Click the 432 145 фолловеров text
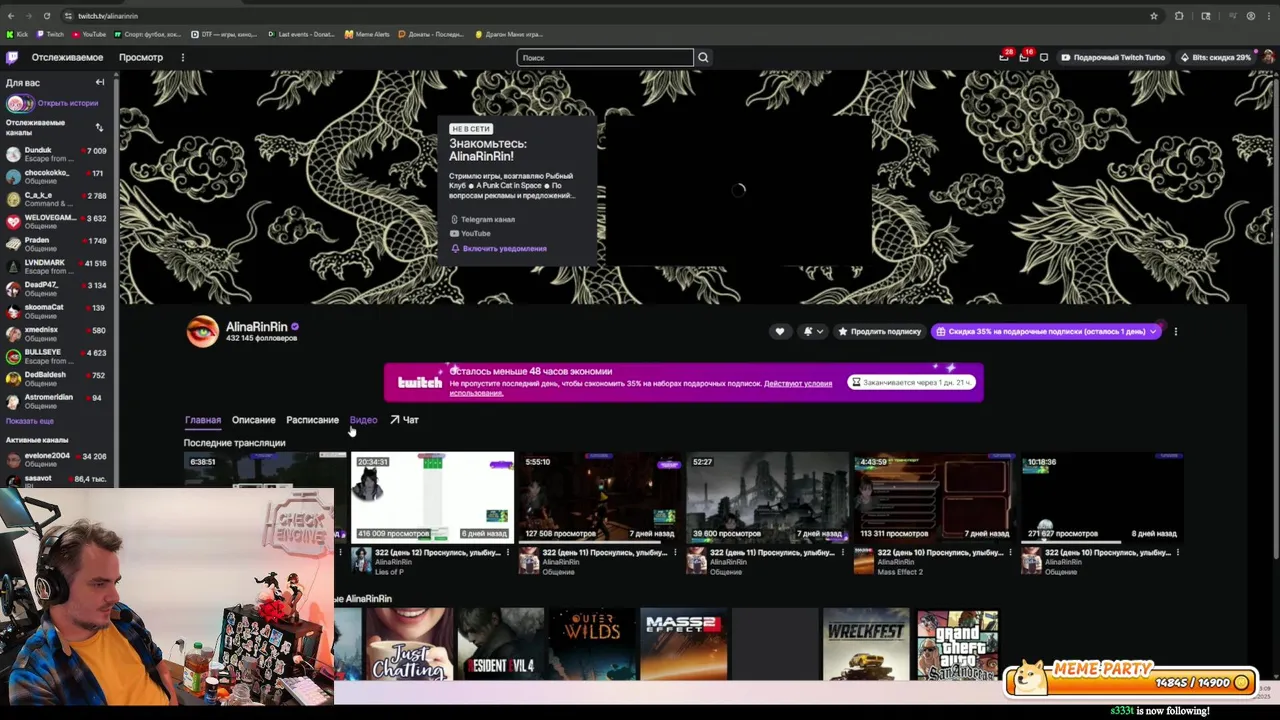Image resolution: width=1280 pixels, height=720 pixels. click(x=261, y=339)
